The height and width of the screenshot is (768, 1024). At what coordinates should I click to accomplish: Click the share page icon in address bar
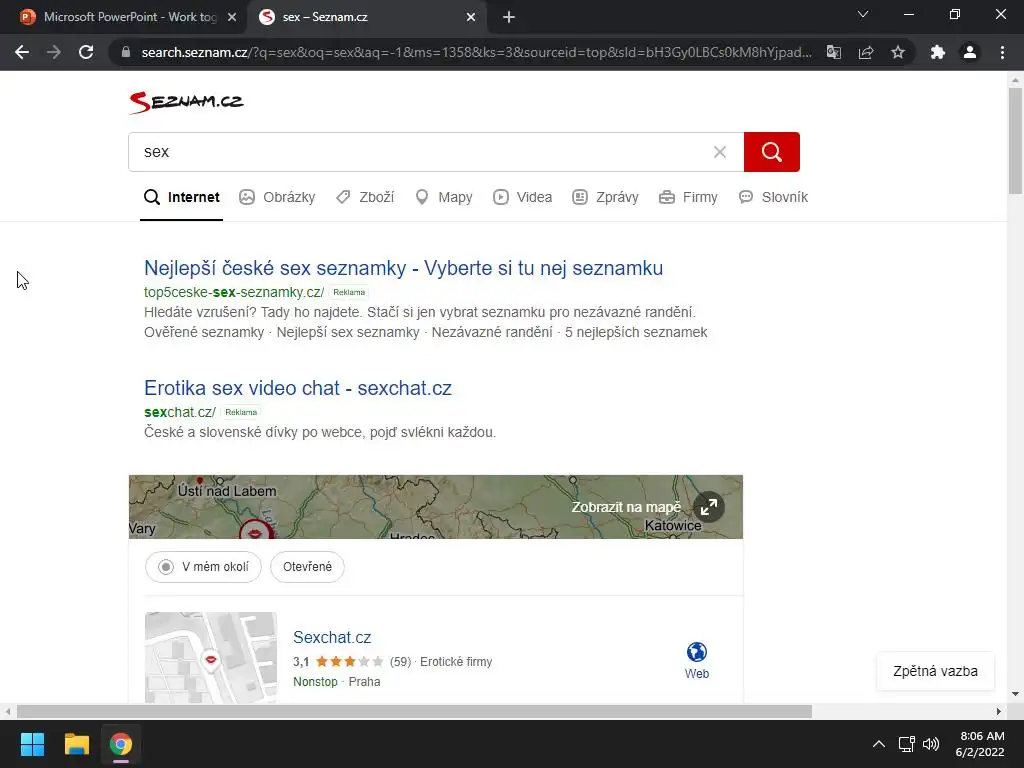[866, 52]
